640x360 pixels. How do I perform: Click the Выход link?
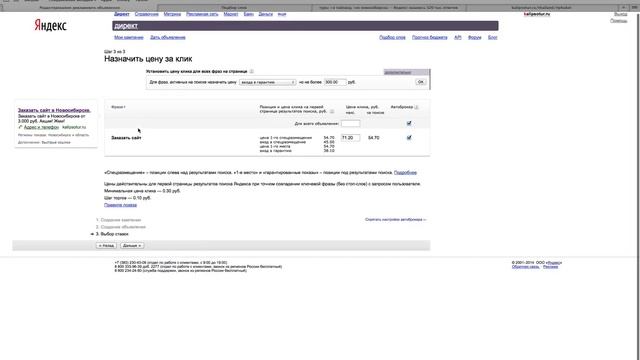(x=620, y=14)
